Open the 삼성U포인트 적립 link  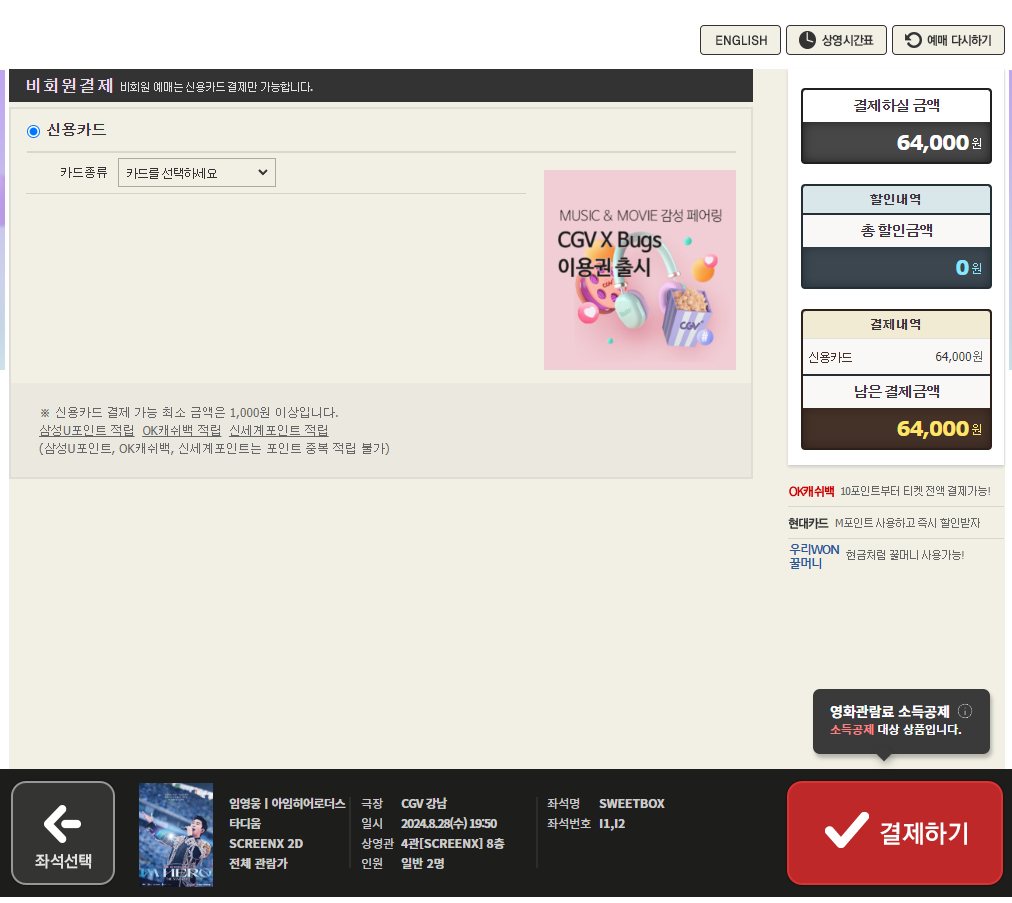pyautogui.click(x=86, y=430)
